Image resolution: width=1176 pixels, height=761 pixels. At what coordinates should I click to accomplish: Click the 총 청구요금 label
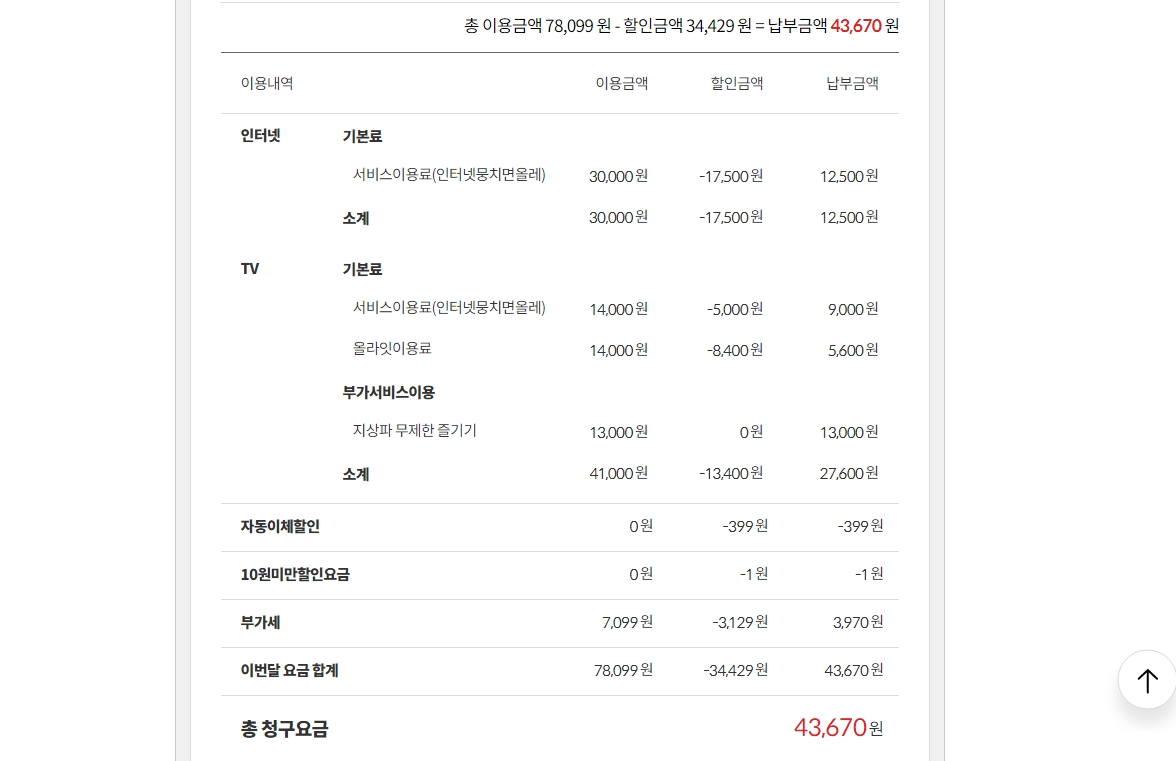pos(284,729)
